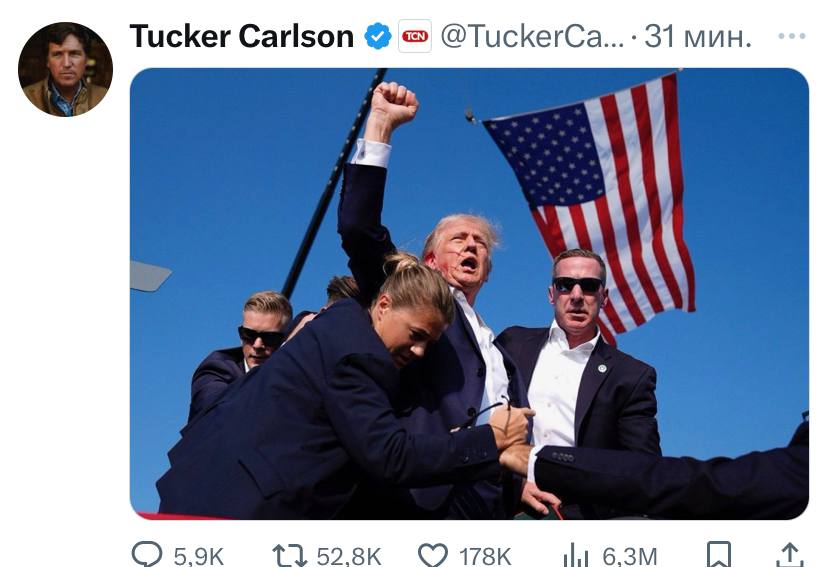Click the reply speech bubble icon
This screenshot has height=567, width=828.
[147, 555]
